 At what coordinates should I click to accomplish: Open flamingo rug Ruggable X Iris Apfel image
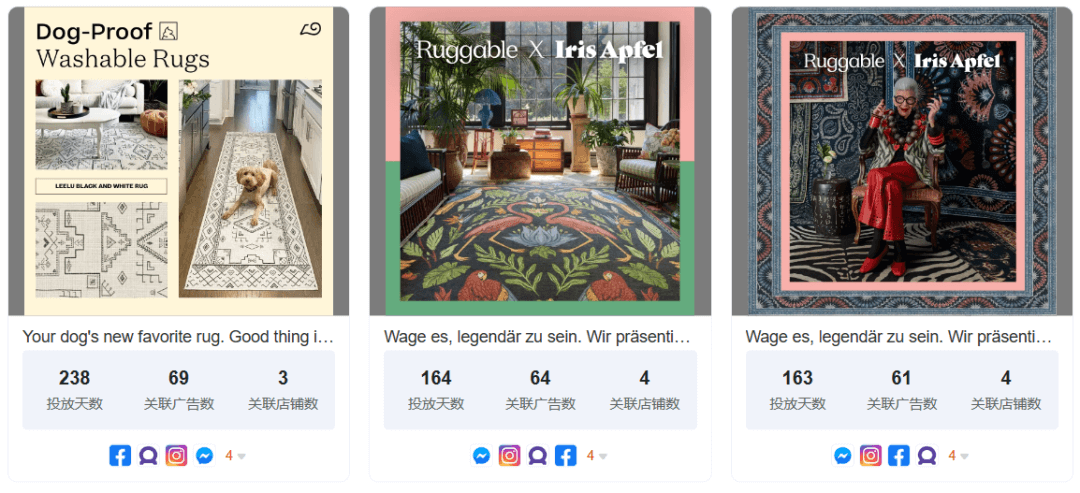[x=540, y=161]
